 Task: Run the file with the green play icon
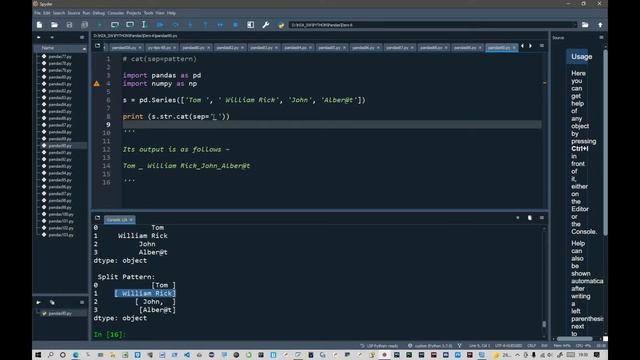tap(100, 25)
